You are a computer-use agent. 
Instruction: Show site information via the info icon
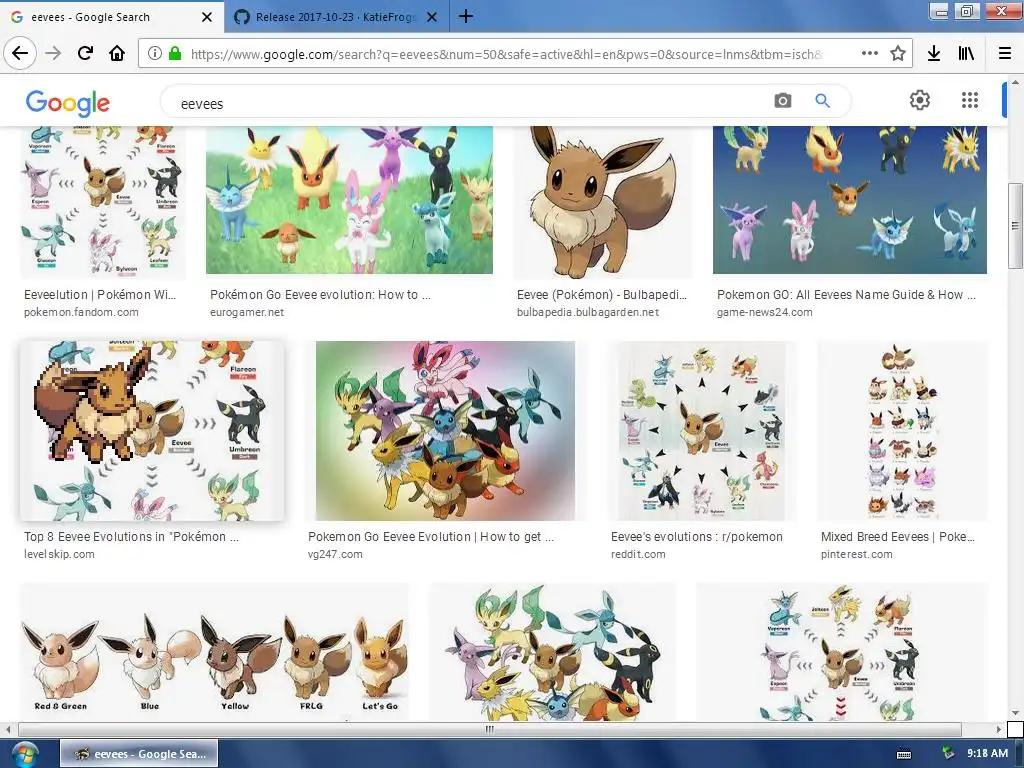[155, 54]
